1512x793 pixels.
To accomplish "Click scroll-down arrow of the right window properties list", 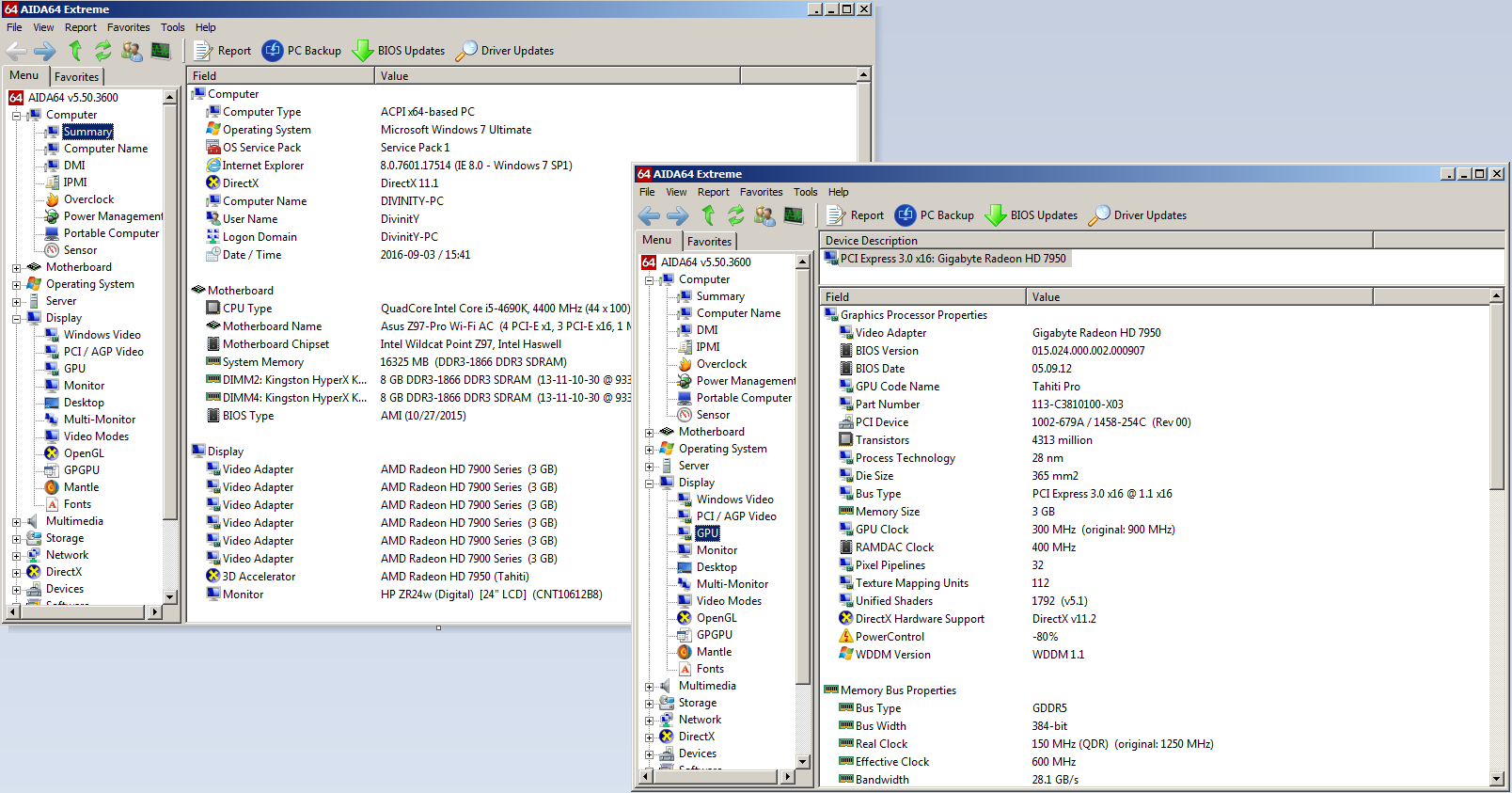I will point(1497,779).
